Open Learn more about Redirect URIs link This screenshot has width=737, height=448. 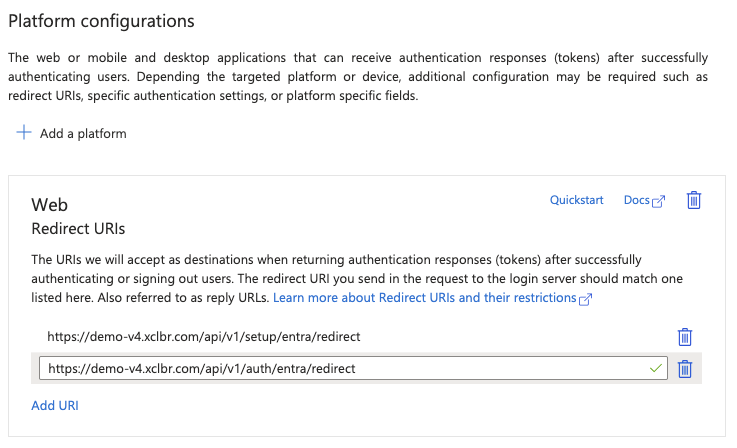424,298
